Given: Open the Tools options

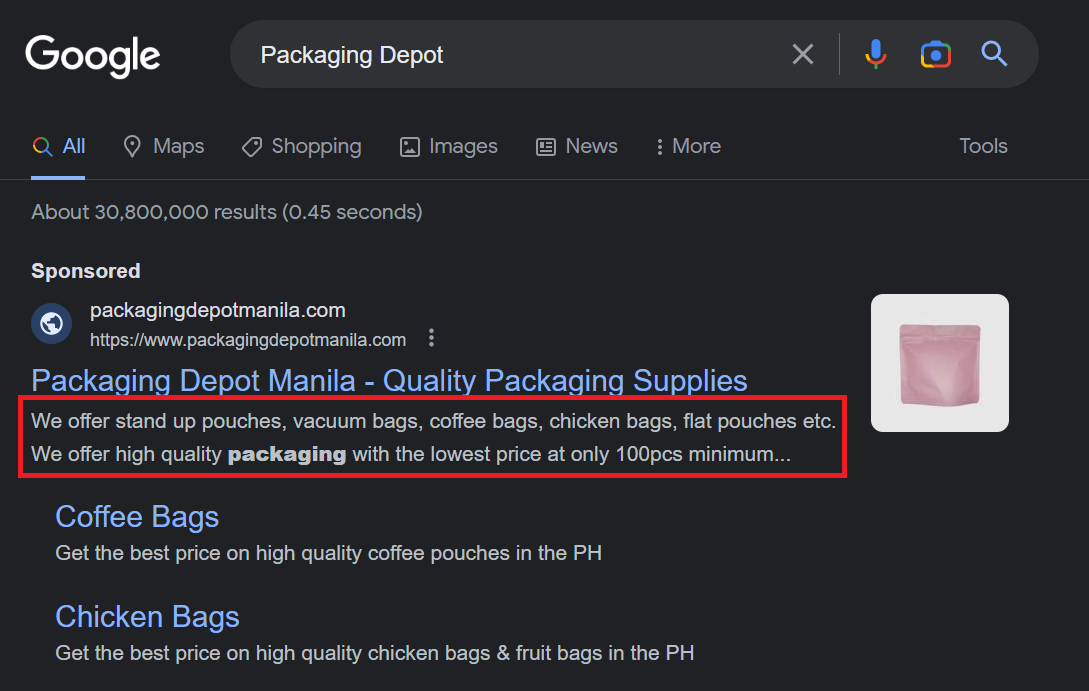Looking at the screenshot, I should tap(983, 146).
